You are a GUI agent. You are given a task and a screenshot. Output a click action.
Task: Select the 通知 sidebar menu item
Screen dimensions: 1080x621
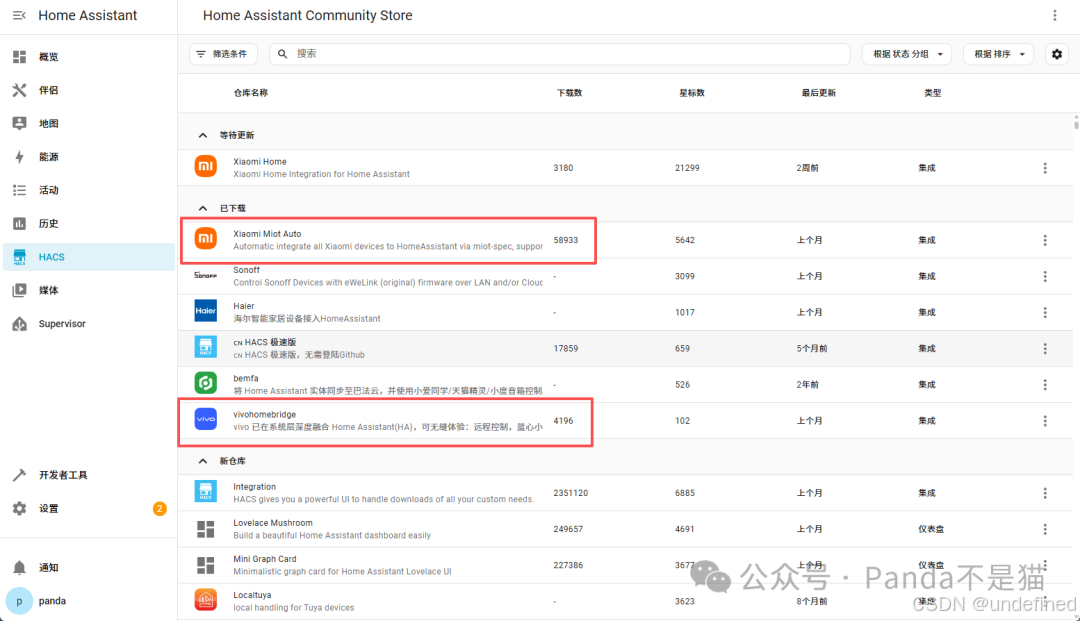coord(89,567)
